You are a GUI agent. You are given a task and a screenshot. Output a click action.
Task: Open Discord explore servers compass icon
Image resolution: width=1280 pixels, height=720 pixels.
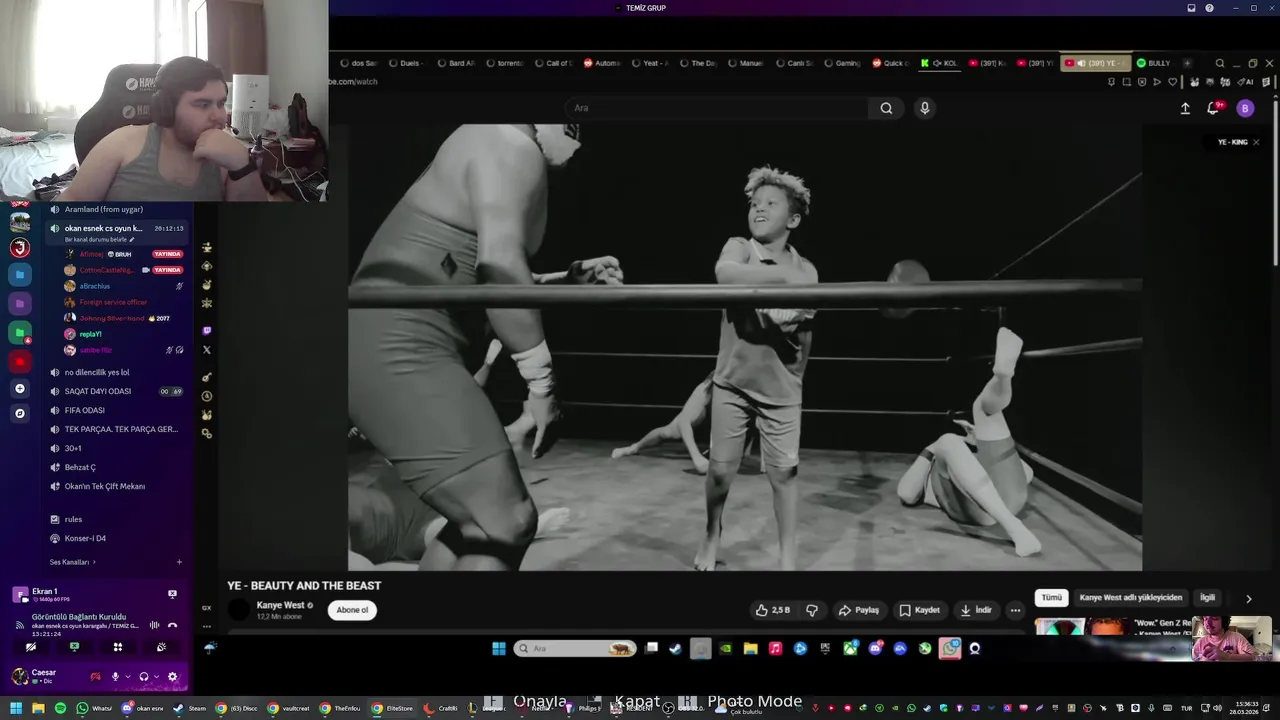click(19, 413)
